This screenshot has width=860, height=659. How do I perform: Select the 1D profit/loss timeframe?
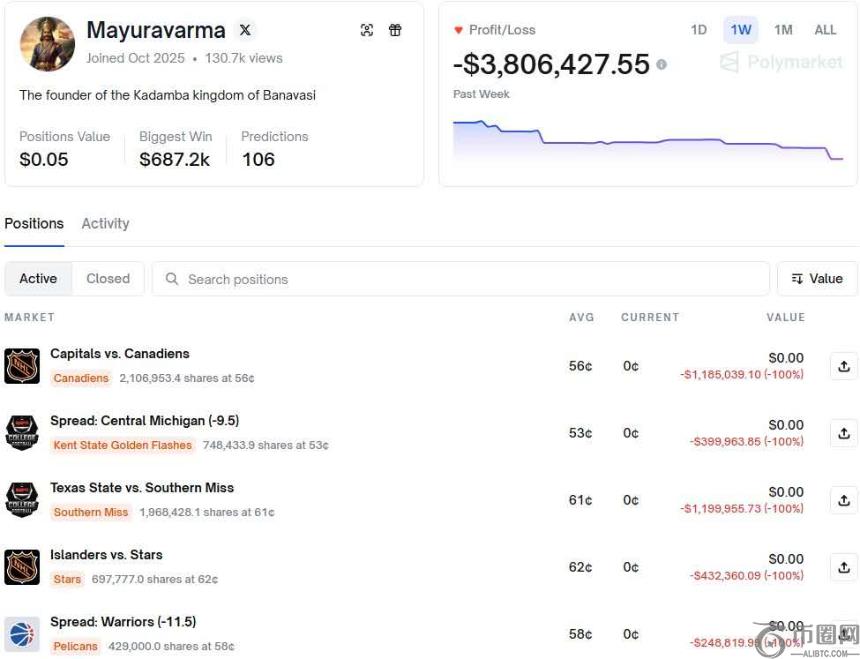coord(698,30)
